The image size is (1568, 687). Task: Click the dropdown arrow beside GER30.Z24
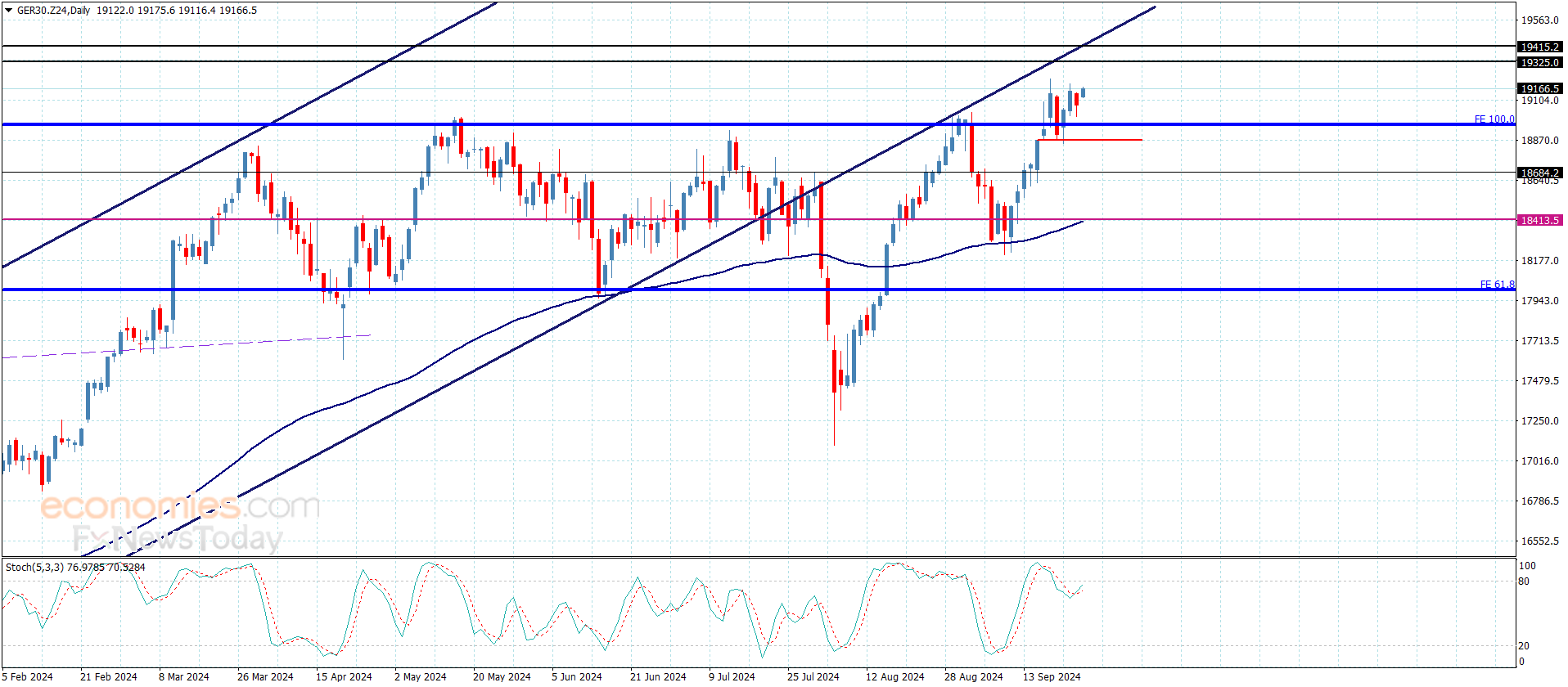coord(9,11)
